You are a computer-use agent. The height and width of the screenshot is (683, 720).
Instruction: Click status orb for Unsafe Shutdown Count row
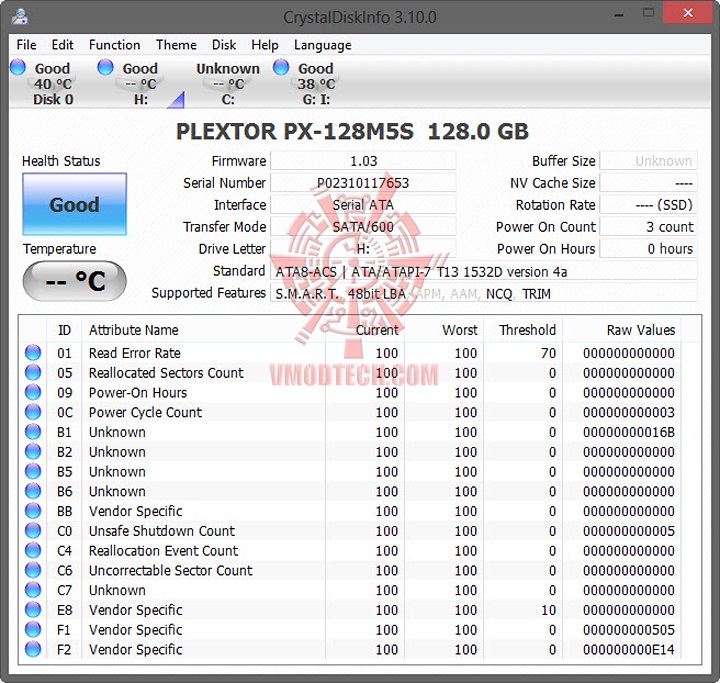(33, 531)
